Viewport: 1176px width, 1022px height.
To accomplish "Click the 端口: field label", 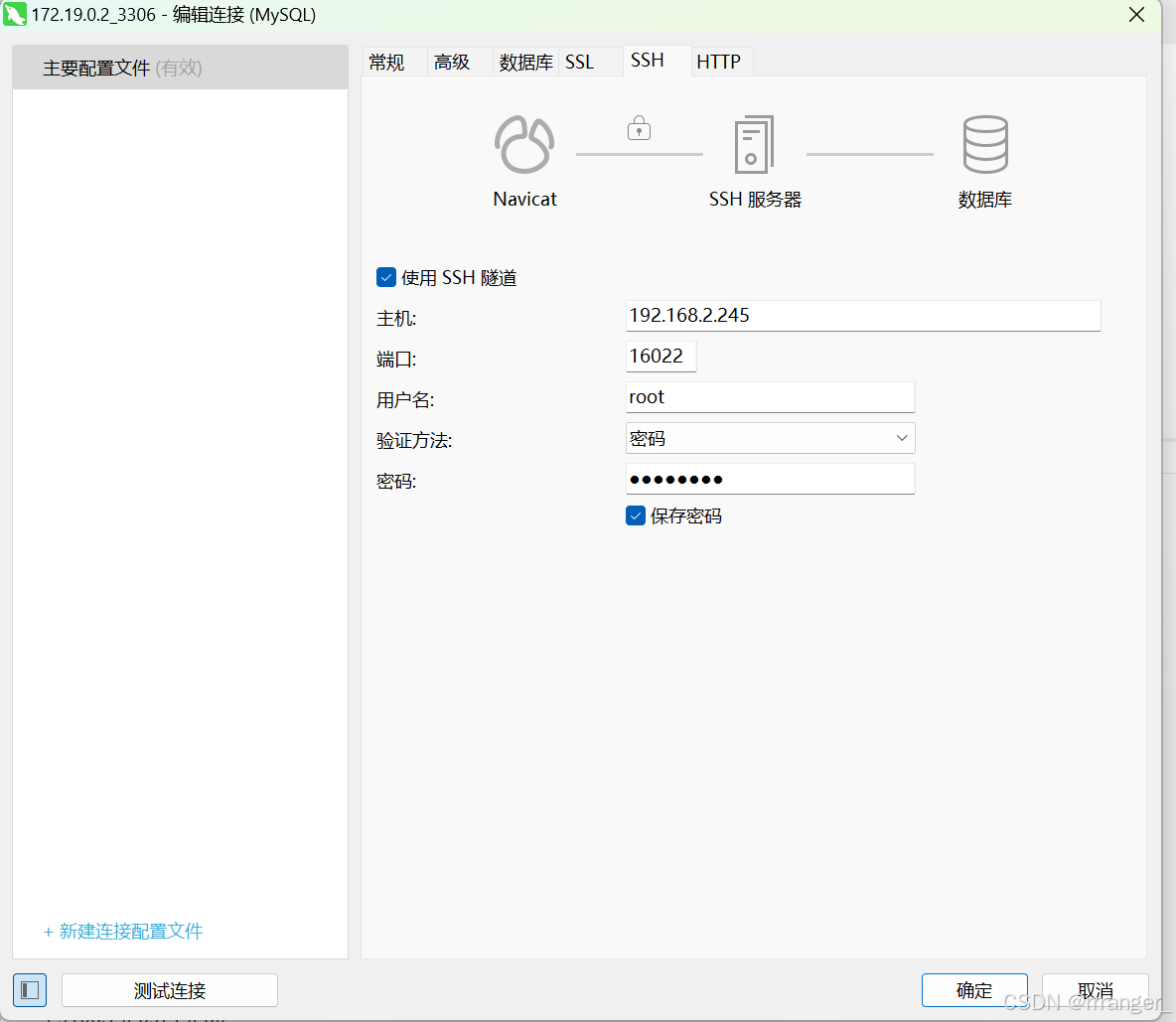I will coord(396,360).
